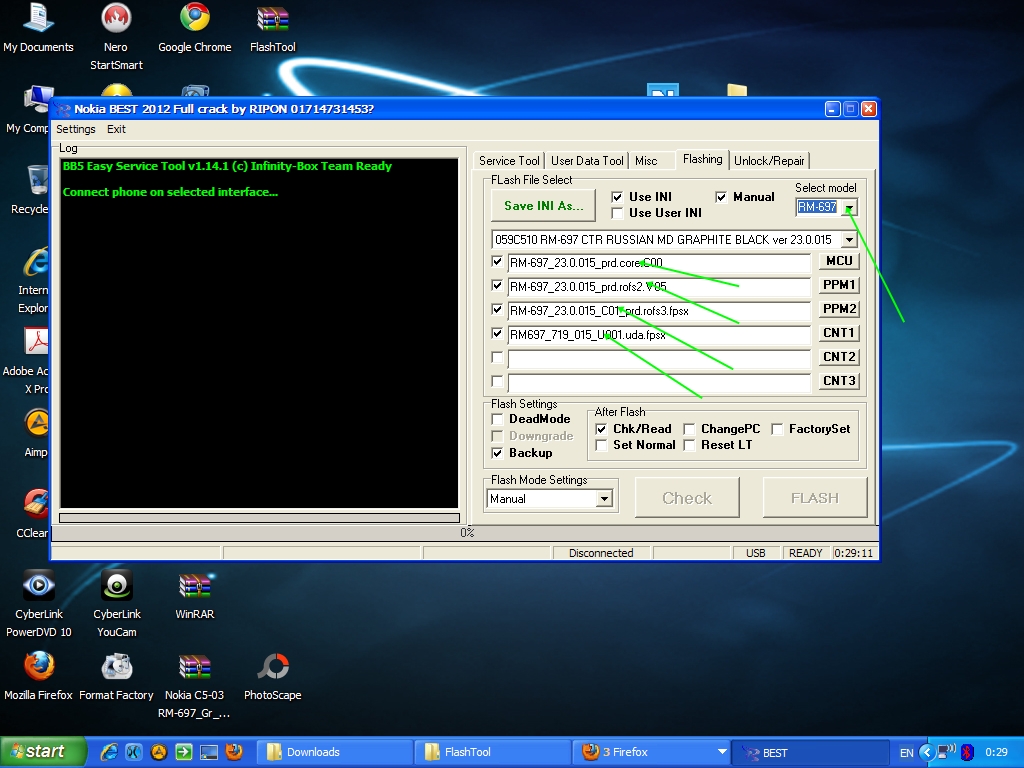The image size is (1024, 768).
Task: Launch Google Chrome from desktop
Action: tap(195, 29)
